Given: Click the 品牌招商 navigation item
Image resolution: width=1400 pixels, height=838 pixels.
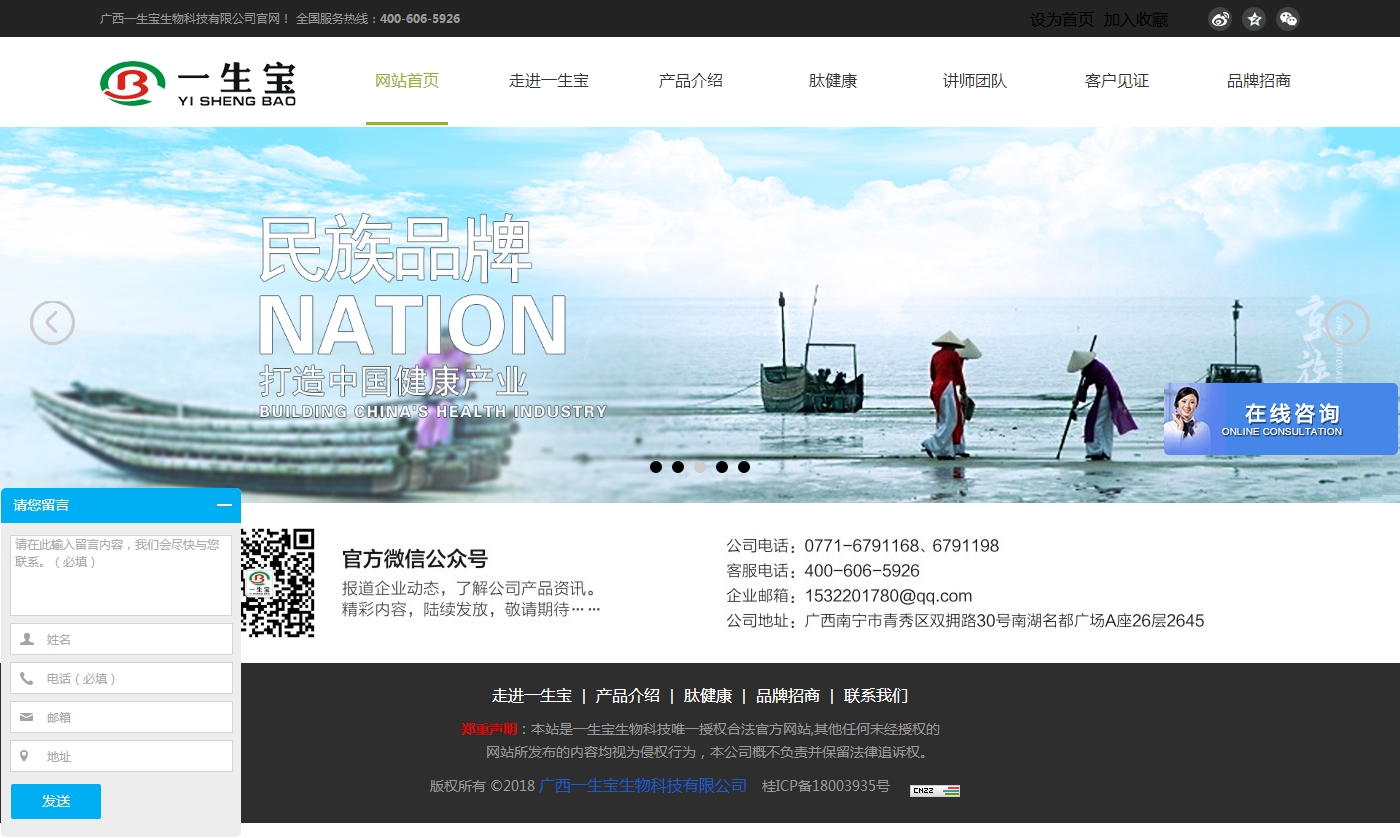Looking at the screenshot, I should (x=1258, y=81).
